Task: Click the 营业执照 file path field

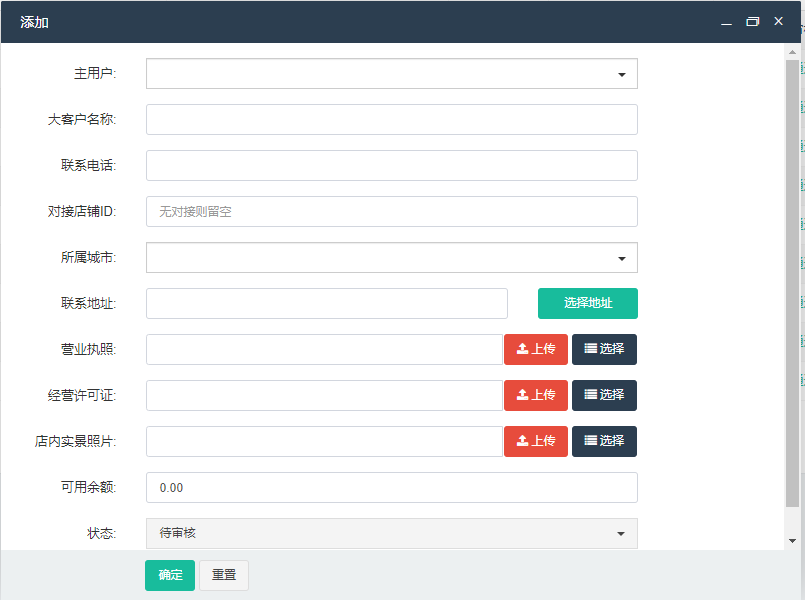Action: pyautogui.click(x=324, y=350)
